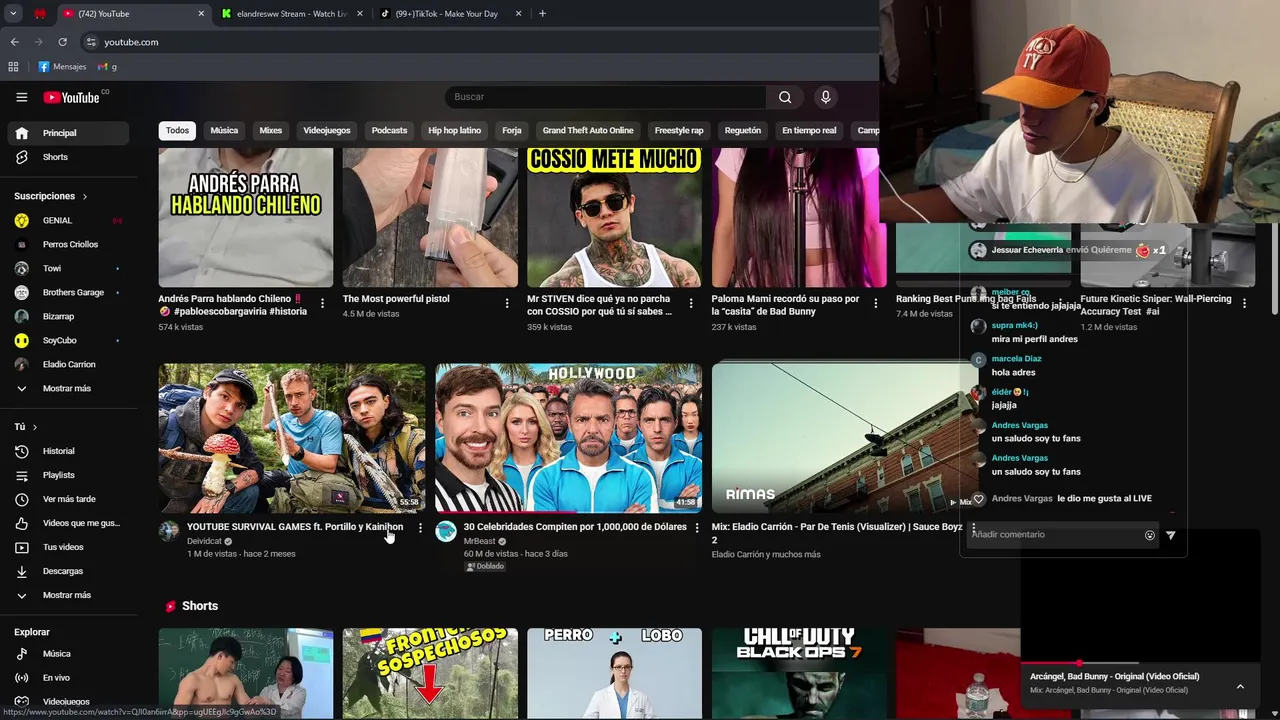Open YOUTUBE SURVIVAL GAMES thumbnail

[292, 438]
